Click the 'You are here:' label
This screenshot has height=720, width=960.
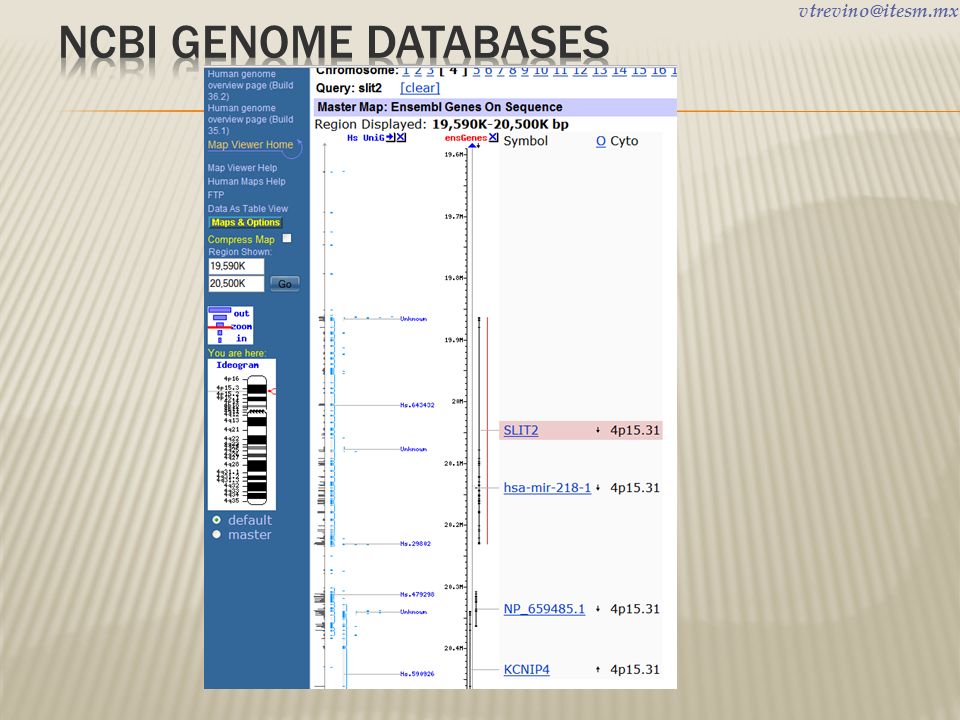coord(237,353)
